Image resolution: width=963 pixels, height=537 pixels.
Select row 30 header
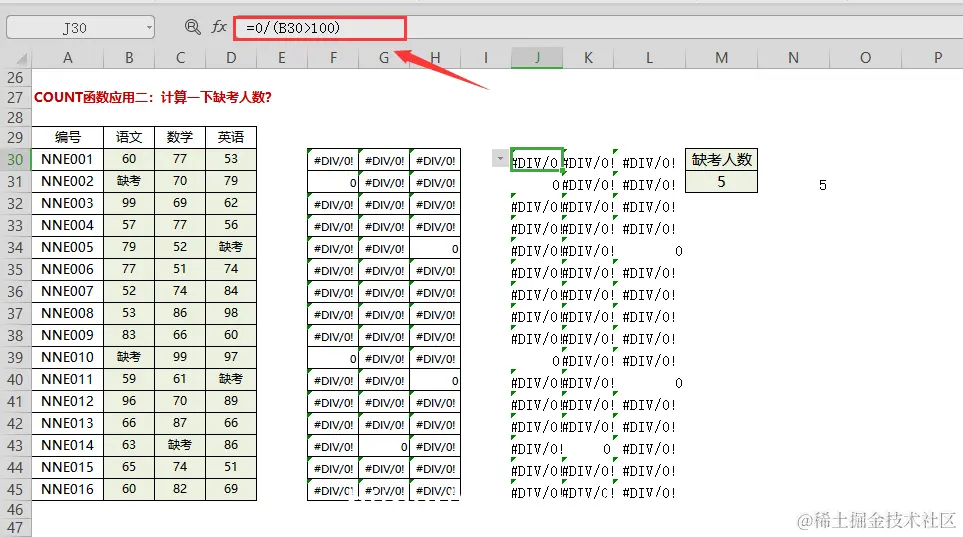coord(15,160)
